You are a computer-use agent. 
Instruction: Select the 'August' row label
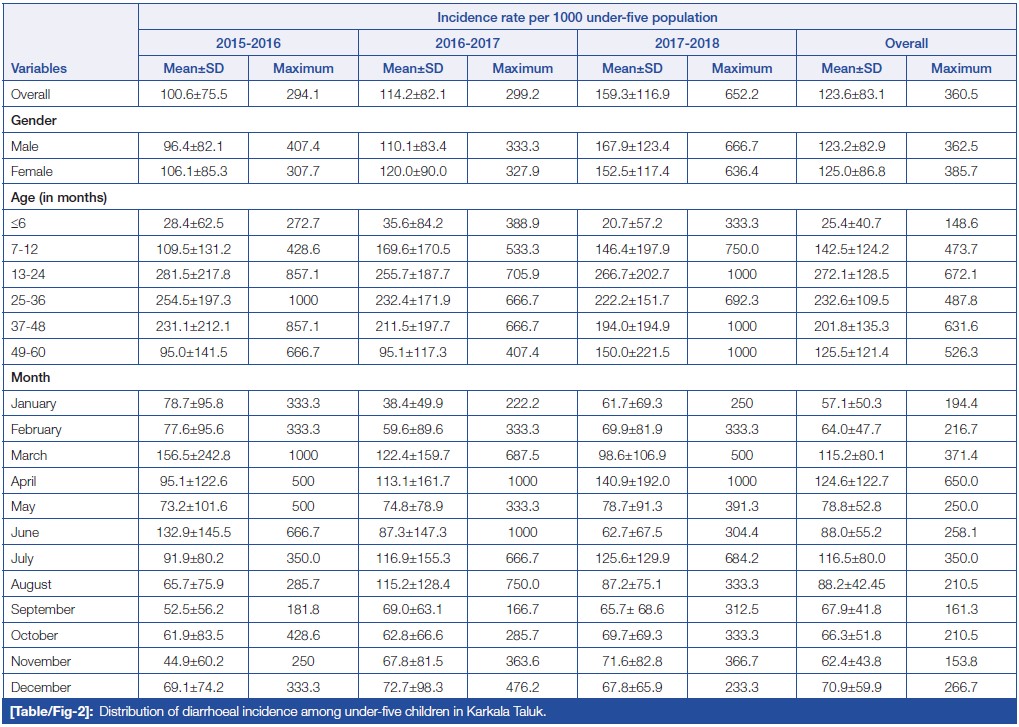[32, 584]
